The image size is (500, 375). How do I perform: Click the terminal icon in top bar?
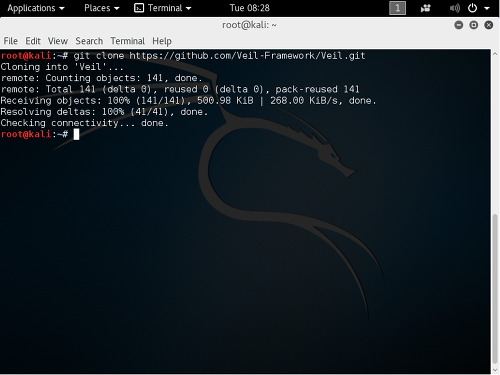click(x=139, y=8)
